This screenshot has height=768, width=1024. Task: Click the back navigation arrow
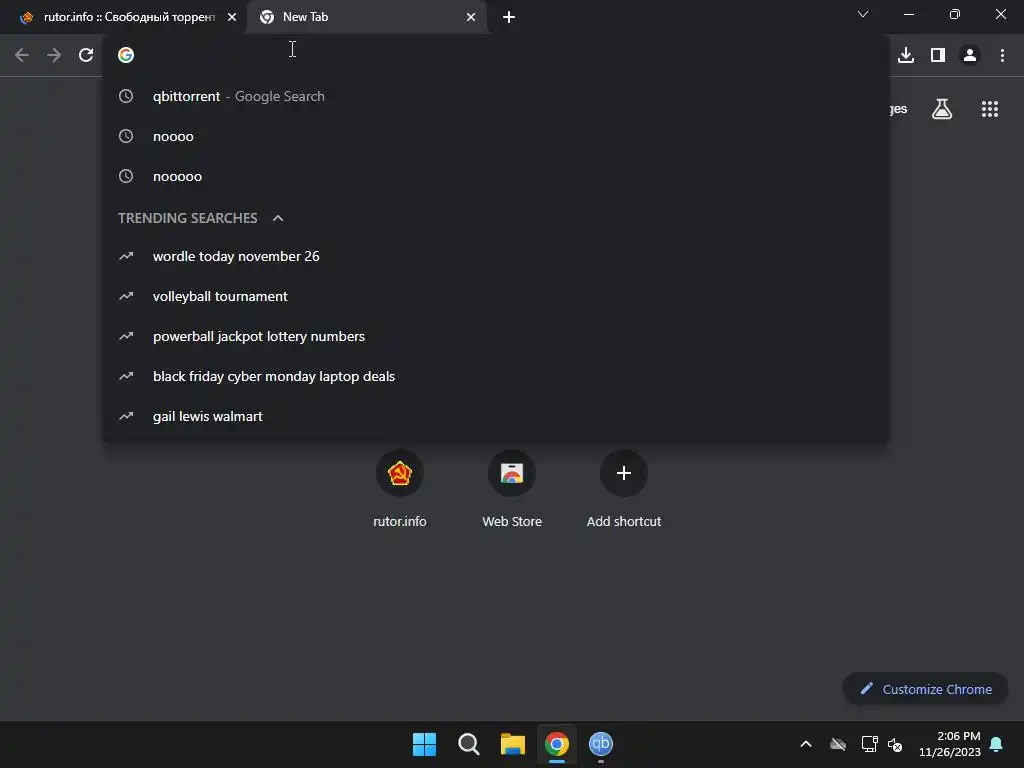[22, 55]
